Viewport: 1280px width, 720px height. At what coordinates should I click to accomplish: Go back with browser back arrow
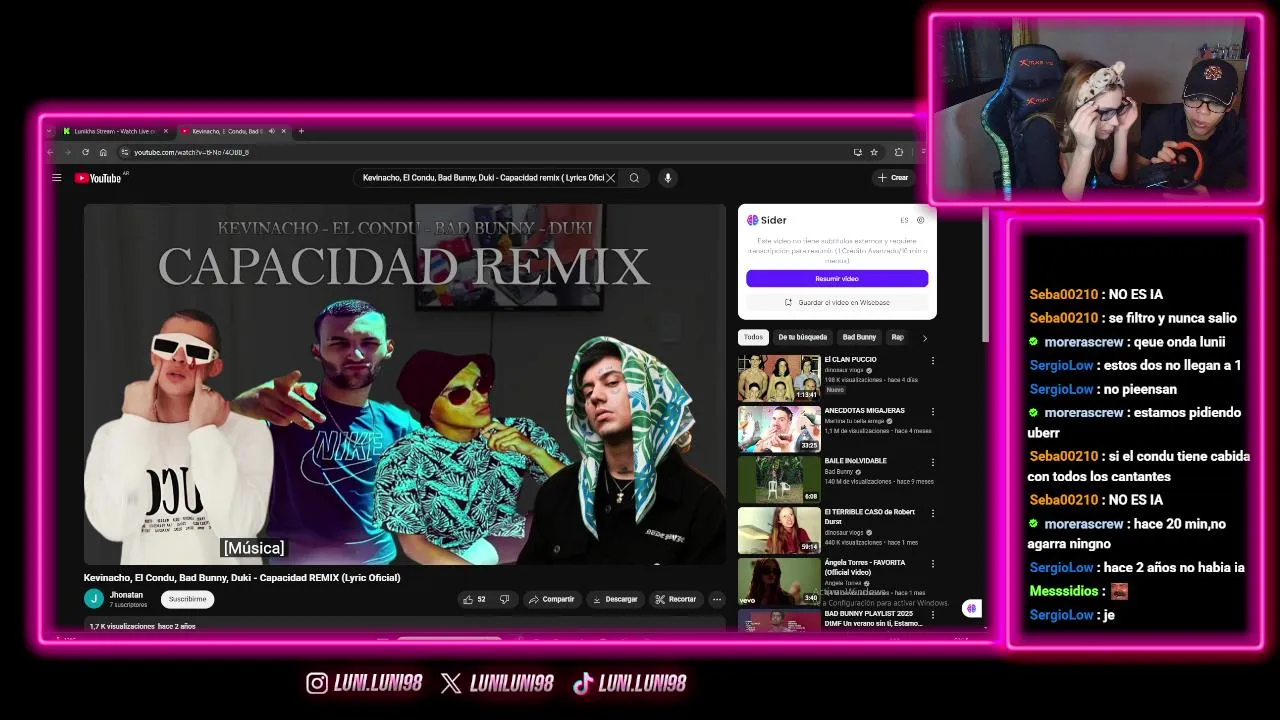pos(50,152)
